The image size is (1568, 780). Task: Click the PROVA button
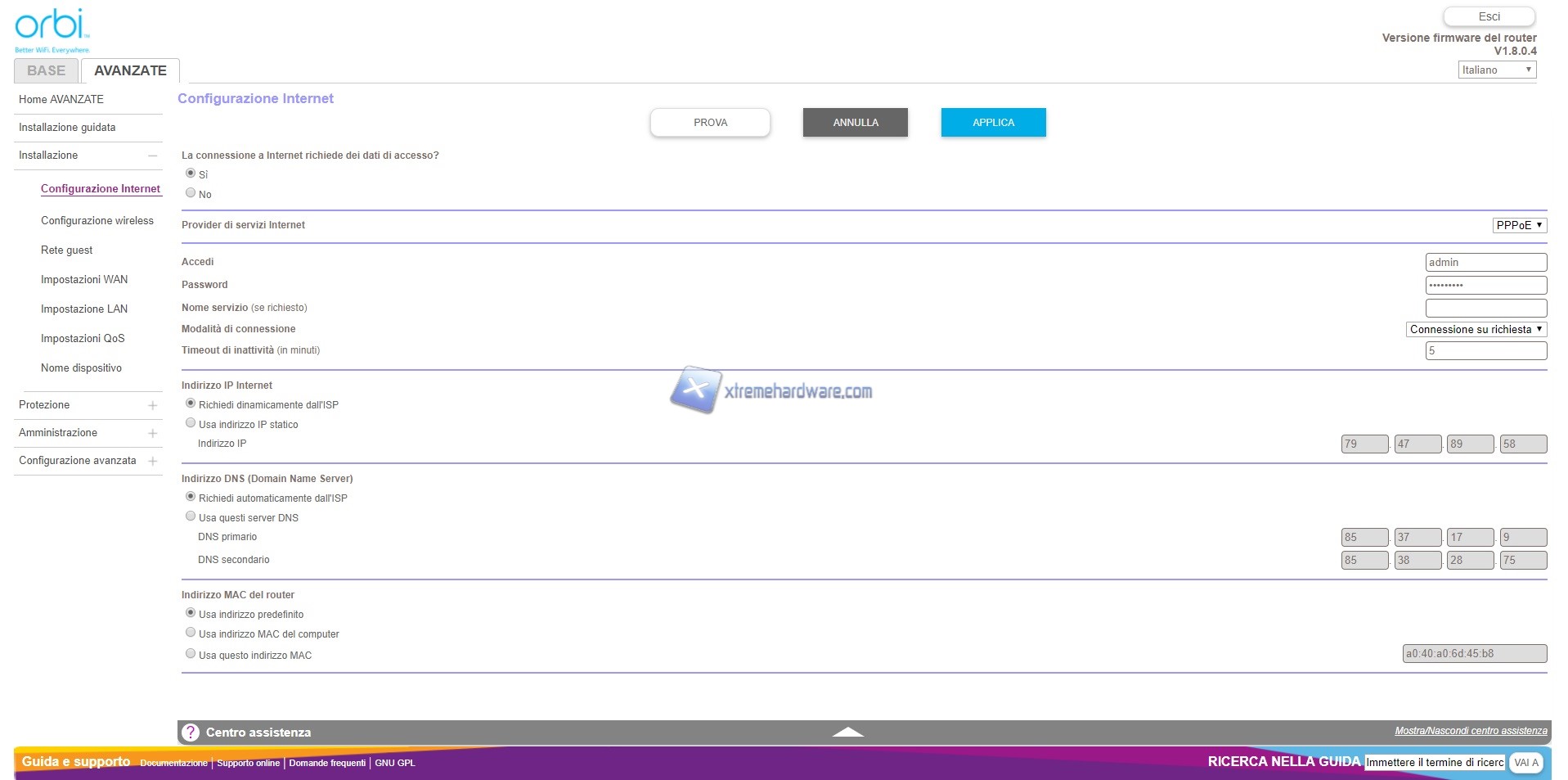tap(710, 123)
